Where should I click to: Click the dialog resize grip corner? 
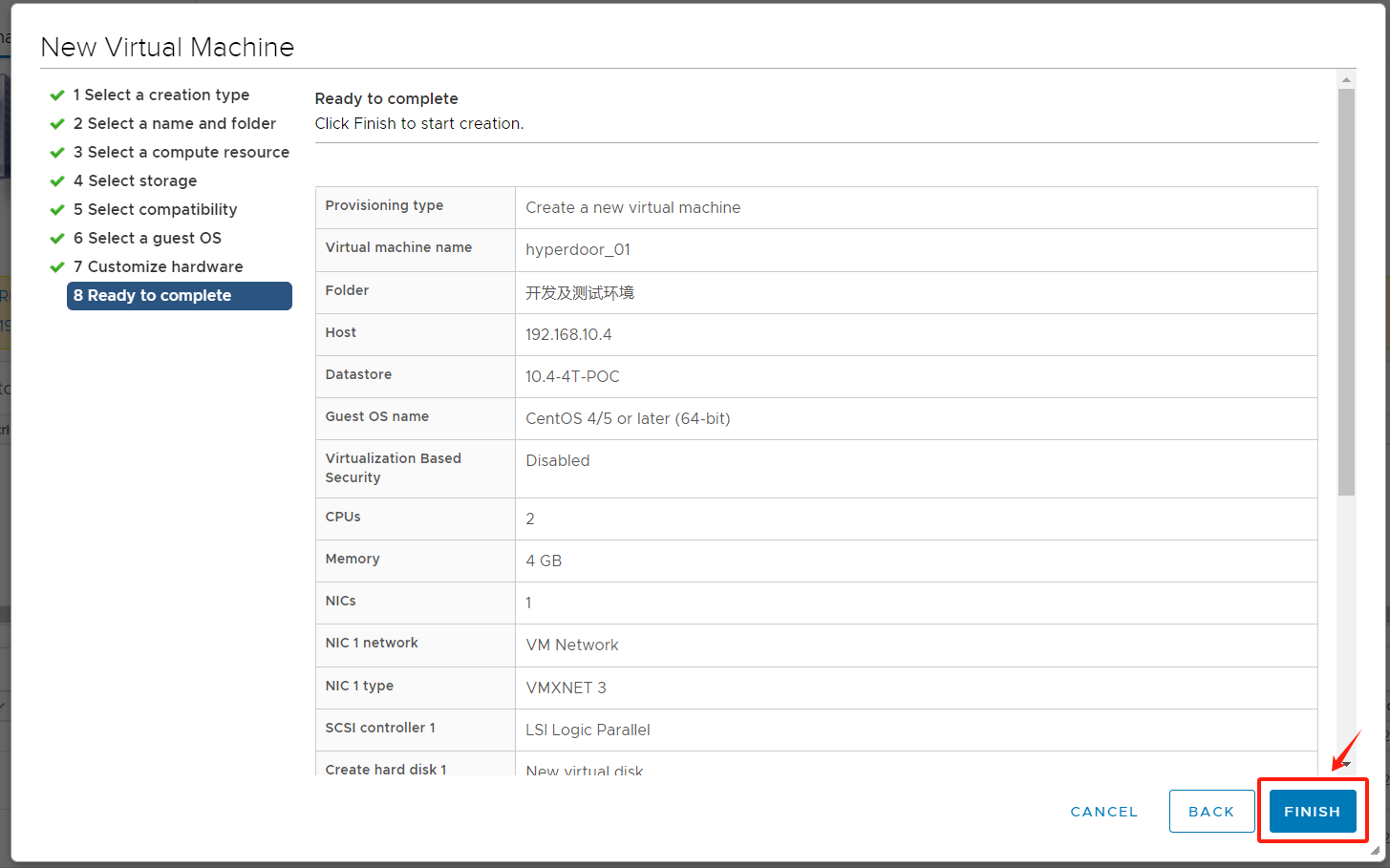pyautogui.click(x=1375, y=850)
